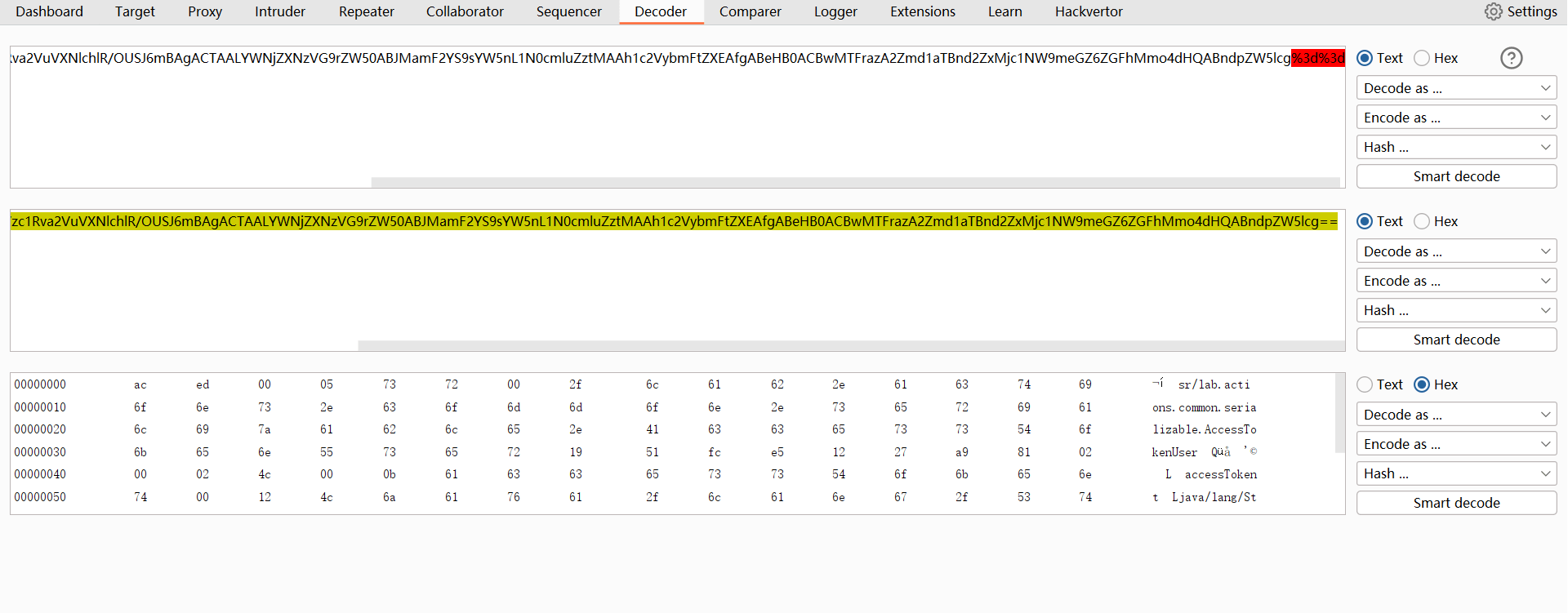
Task: Select hex byte "ac" at offset 00000000
Action: tap(140, 384)
